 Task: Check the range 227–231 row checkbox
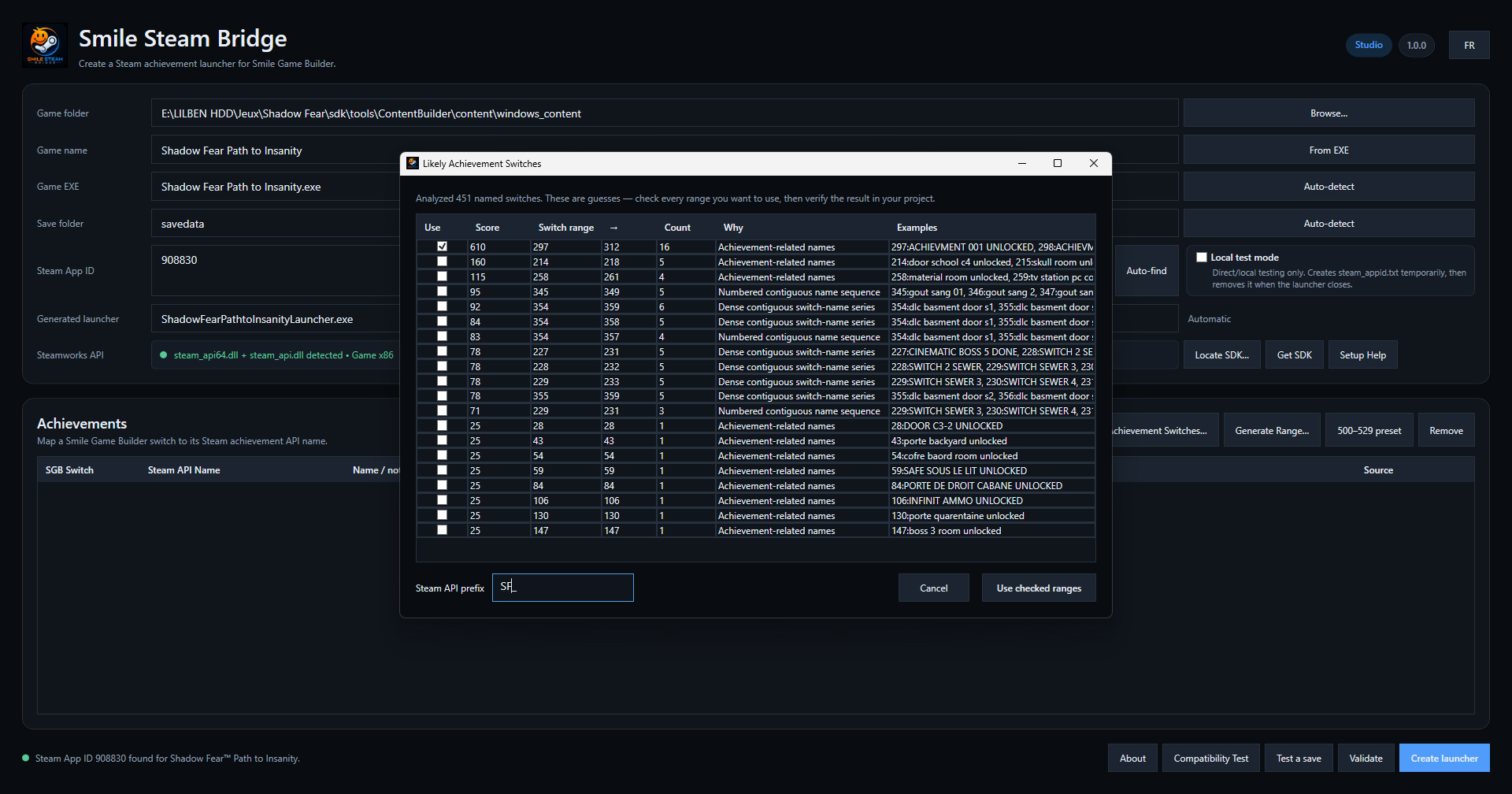point(442,351)
